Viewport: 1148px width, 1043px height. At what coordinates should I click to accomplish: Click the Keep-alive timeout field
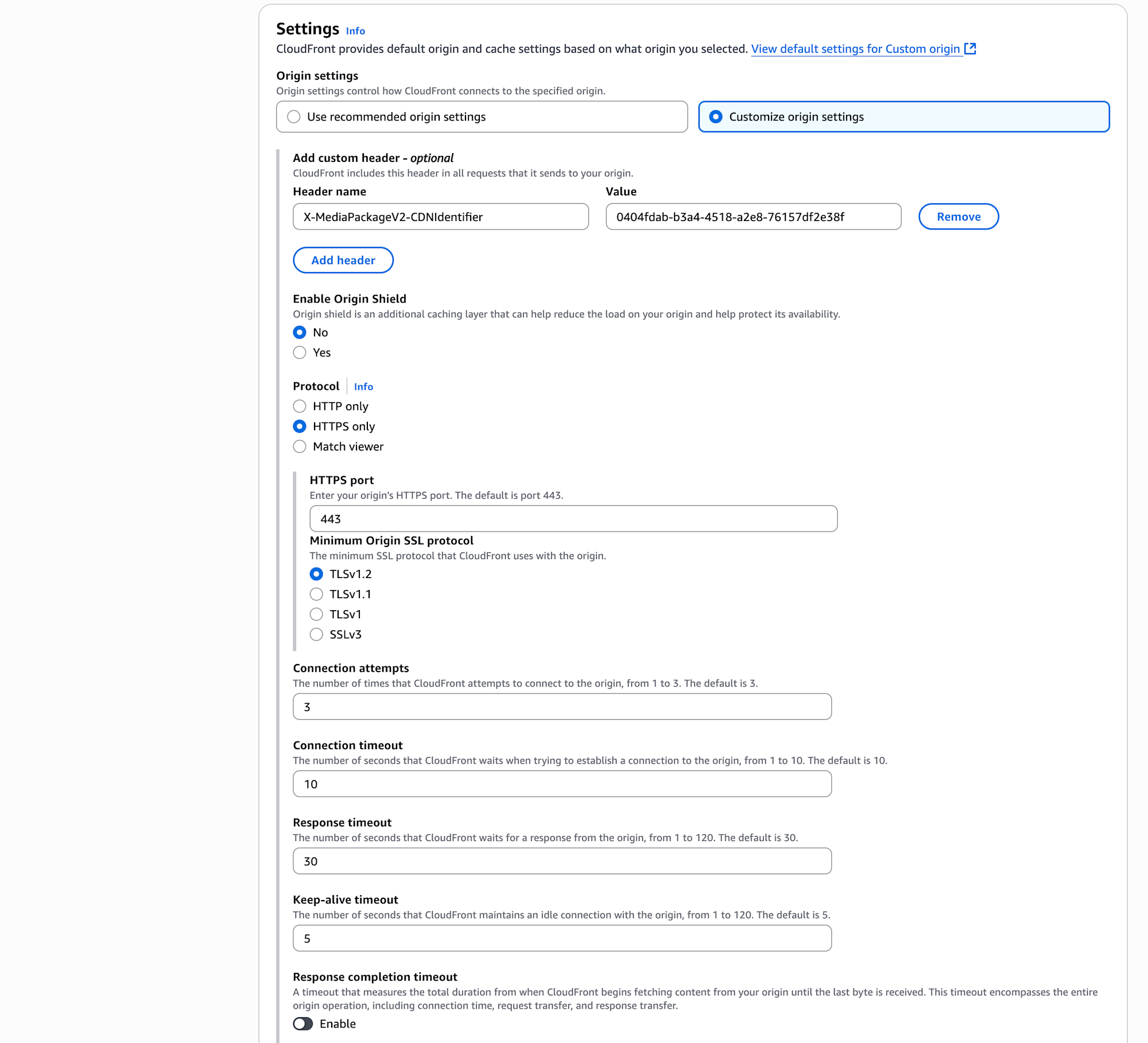pyautogui.click(x=561, y=939)
